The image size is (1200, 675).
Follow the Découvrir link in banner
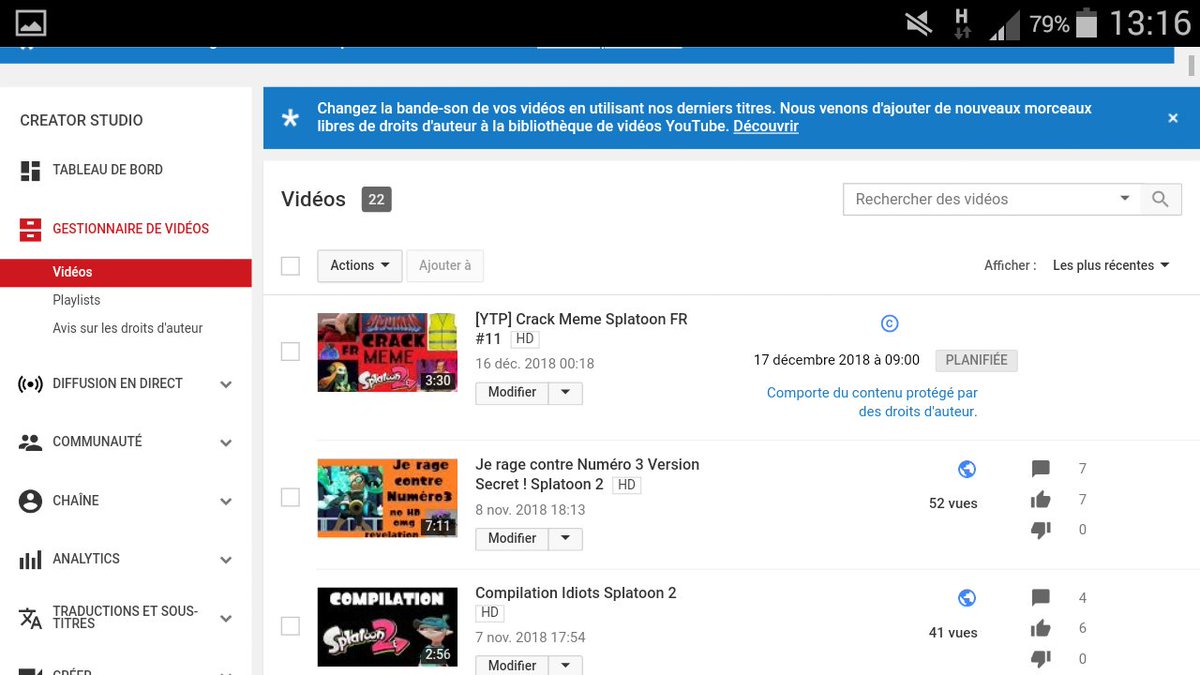tap(766, 127)
